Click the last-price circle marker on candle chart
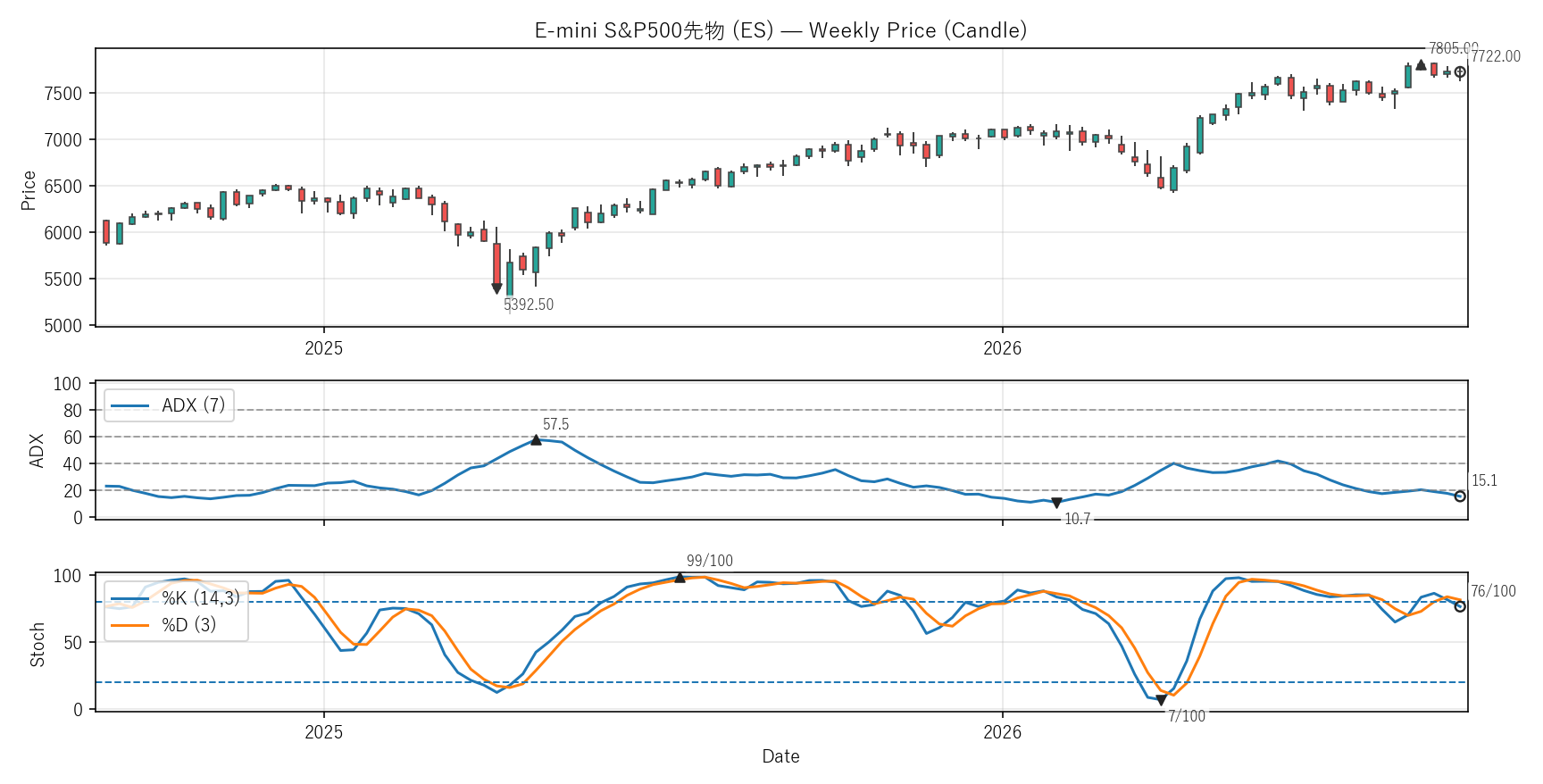 1460,72
